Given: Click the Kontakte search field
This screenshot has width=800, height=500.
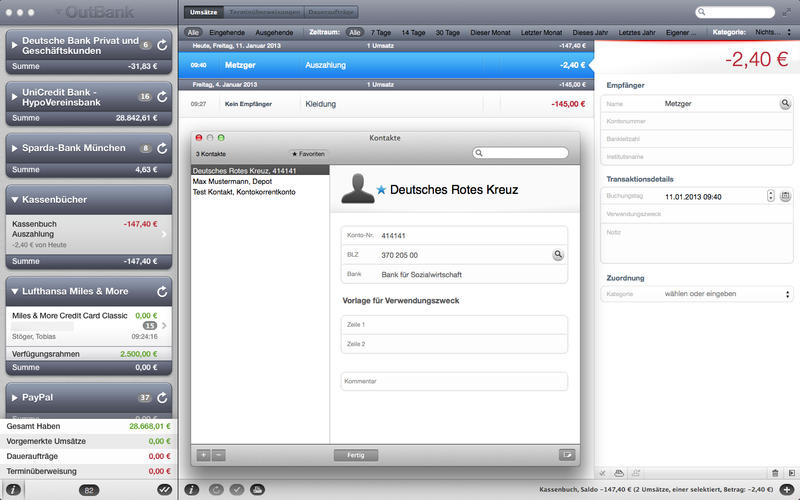Looking at the screenshot, I should tap(520, 153).
